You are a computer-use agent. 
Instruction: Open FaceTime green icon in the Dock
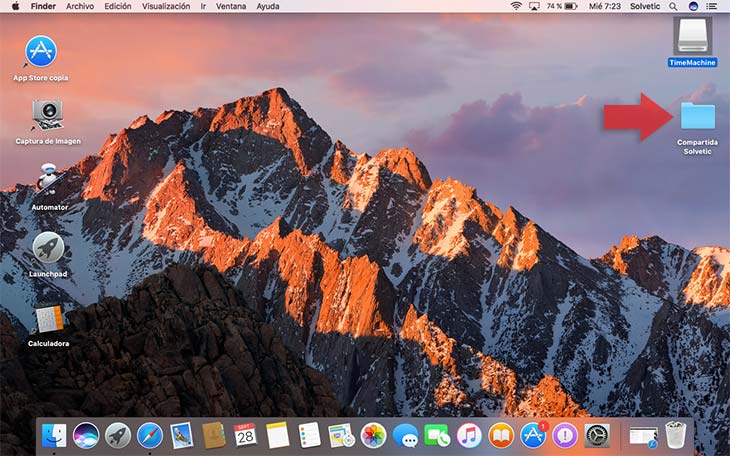pos(437,436)
